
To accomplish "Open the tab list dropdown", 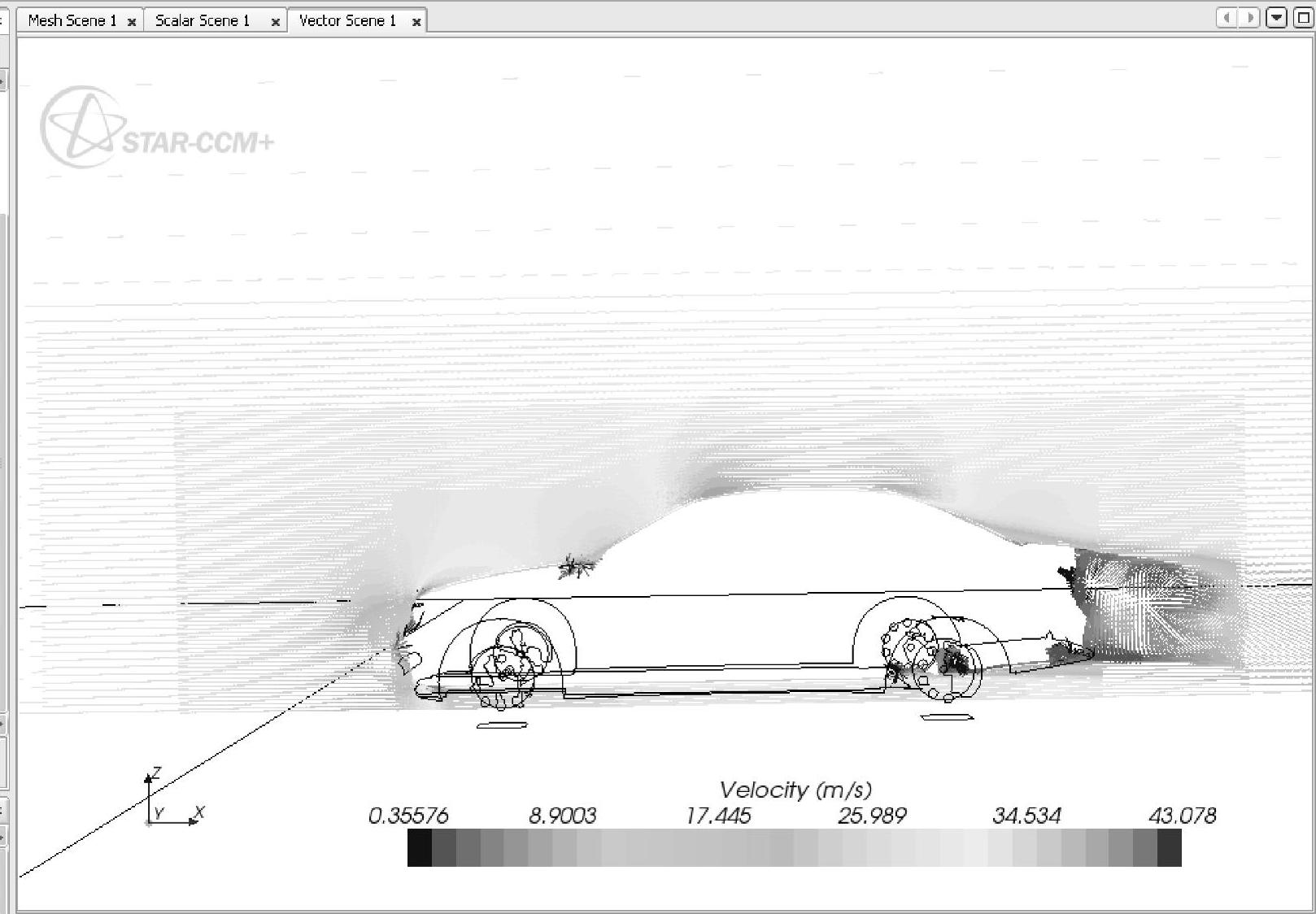I will click(x=1277, y=18).
